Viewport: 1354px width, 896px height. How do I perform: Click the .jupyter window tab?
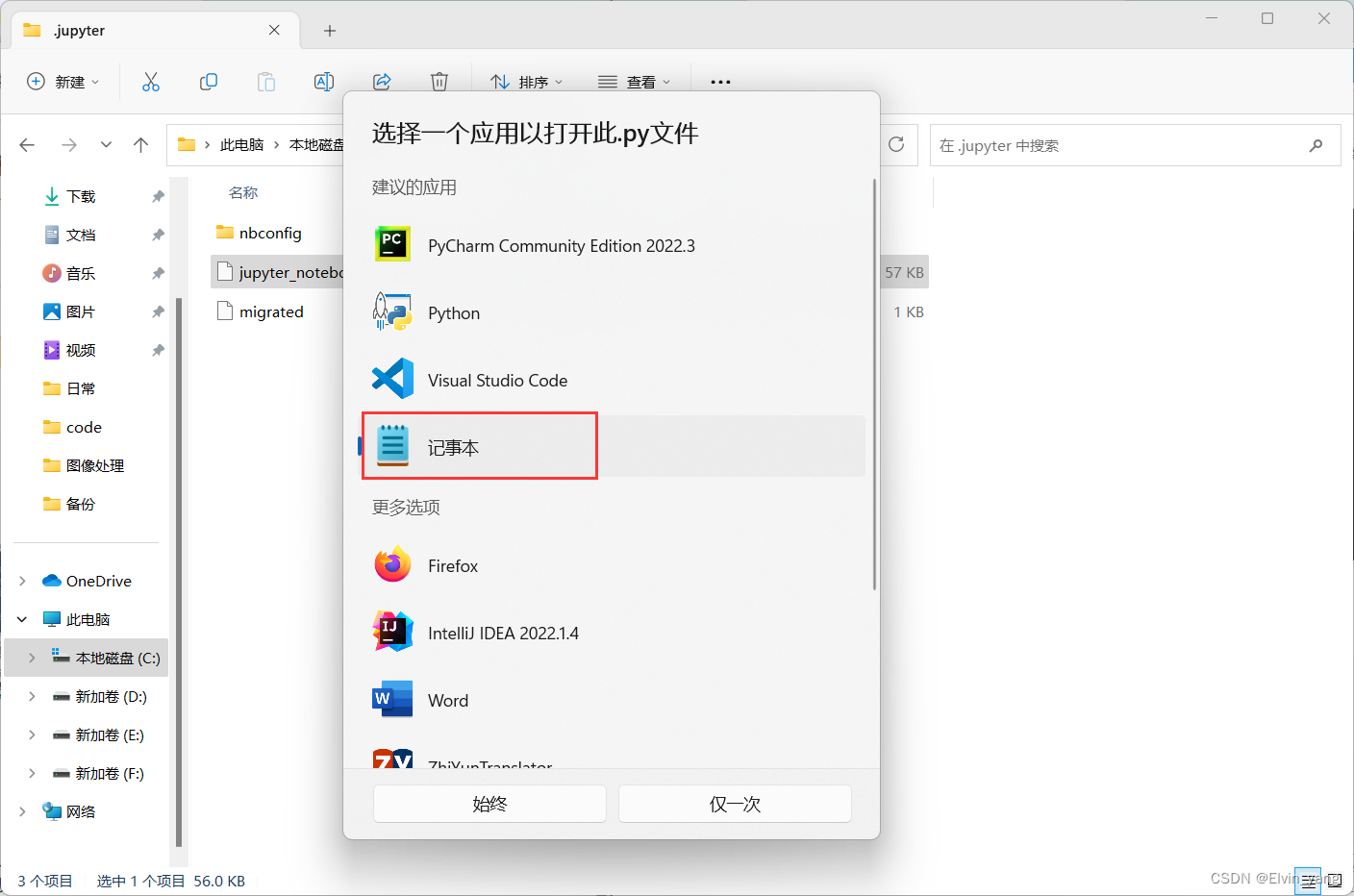156,30
